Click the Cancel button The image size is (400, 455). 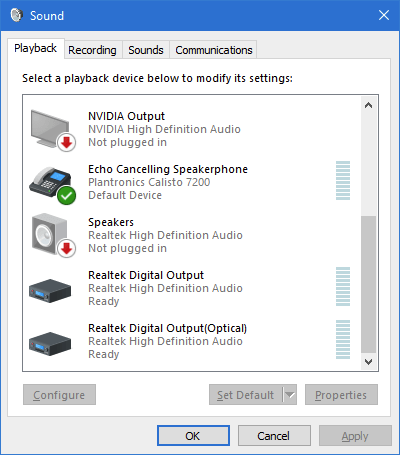pos(274,436)
